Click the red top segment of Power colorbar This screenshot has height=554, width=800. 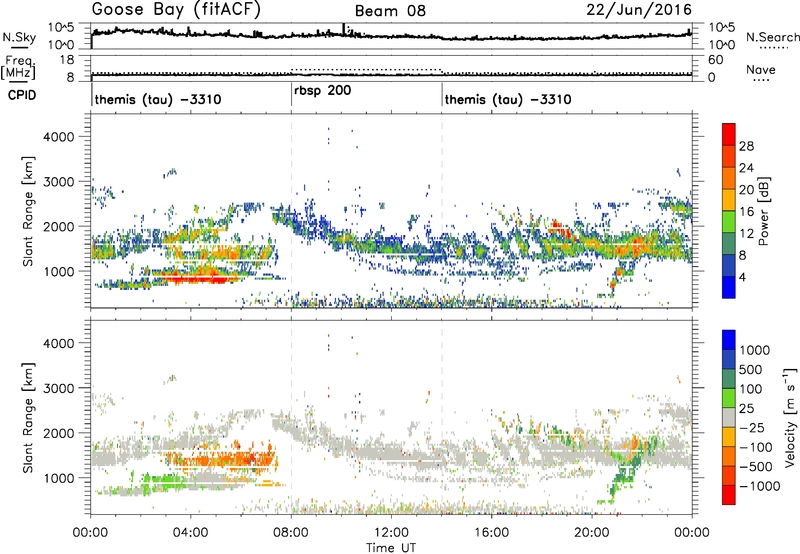pos(729,134)
